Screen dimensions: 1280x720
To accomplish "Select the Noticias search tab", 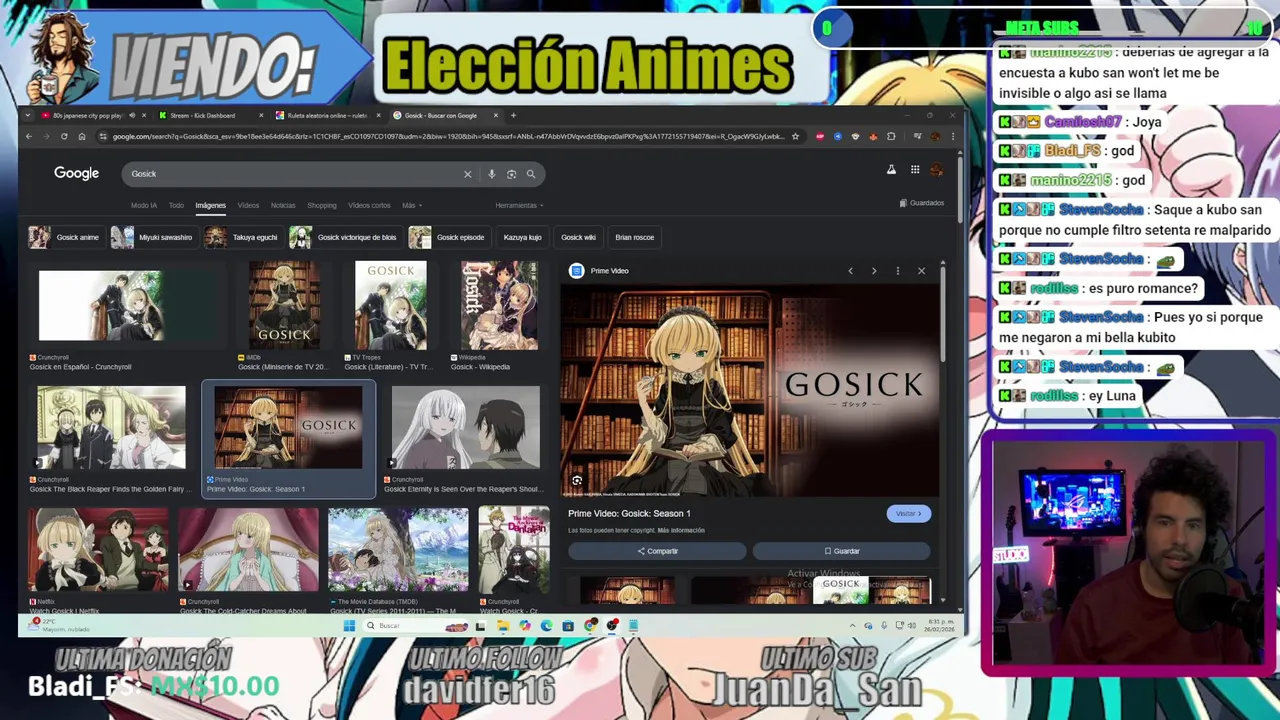I will click(x=283, y=205).
